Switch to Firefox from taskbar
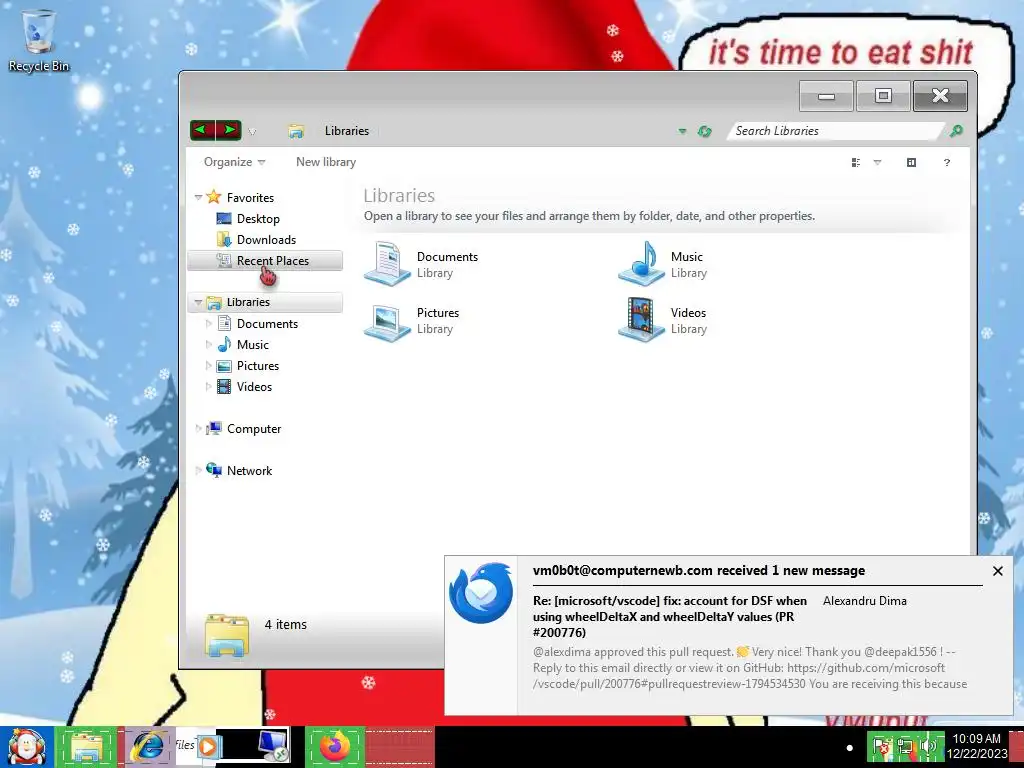The image size is (1024, 768). click(334, 747)
